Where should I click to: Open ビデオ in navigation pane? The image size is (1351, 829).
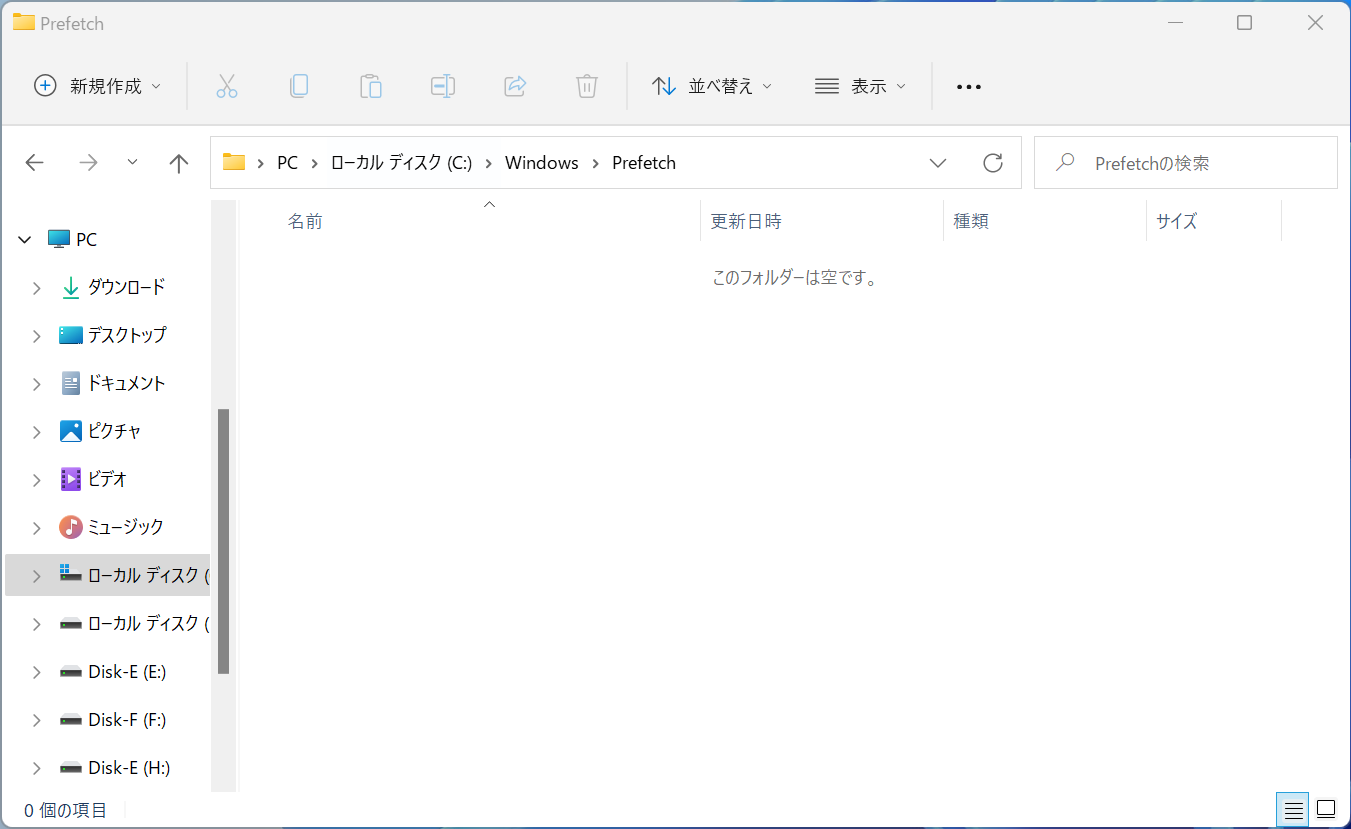[x=107, y=479]
